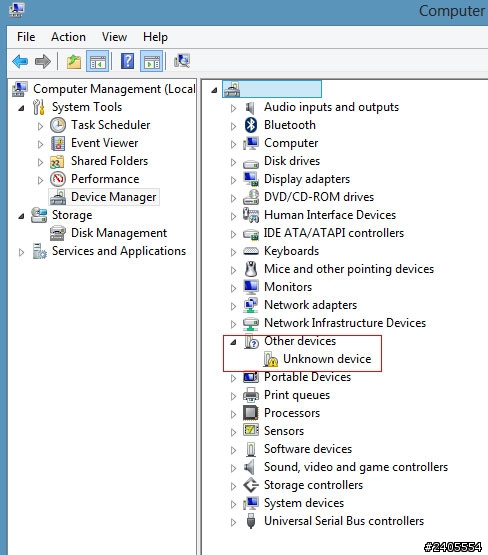Select the Computer device category label
The image size is (488, 555).
[291, 143]
